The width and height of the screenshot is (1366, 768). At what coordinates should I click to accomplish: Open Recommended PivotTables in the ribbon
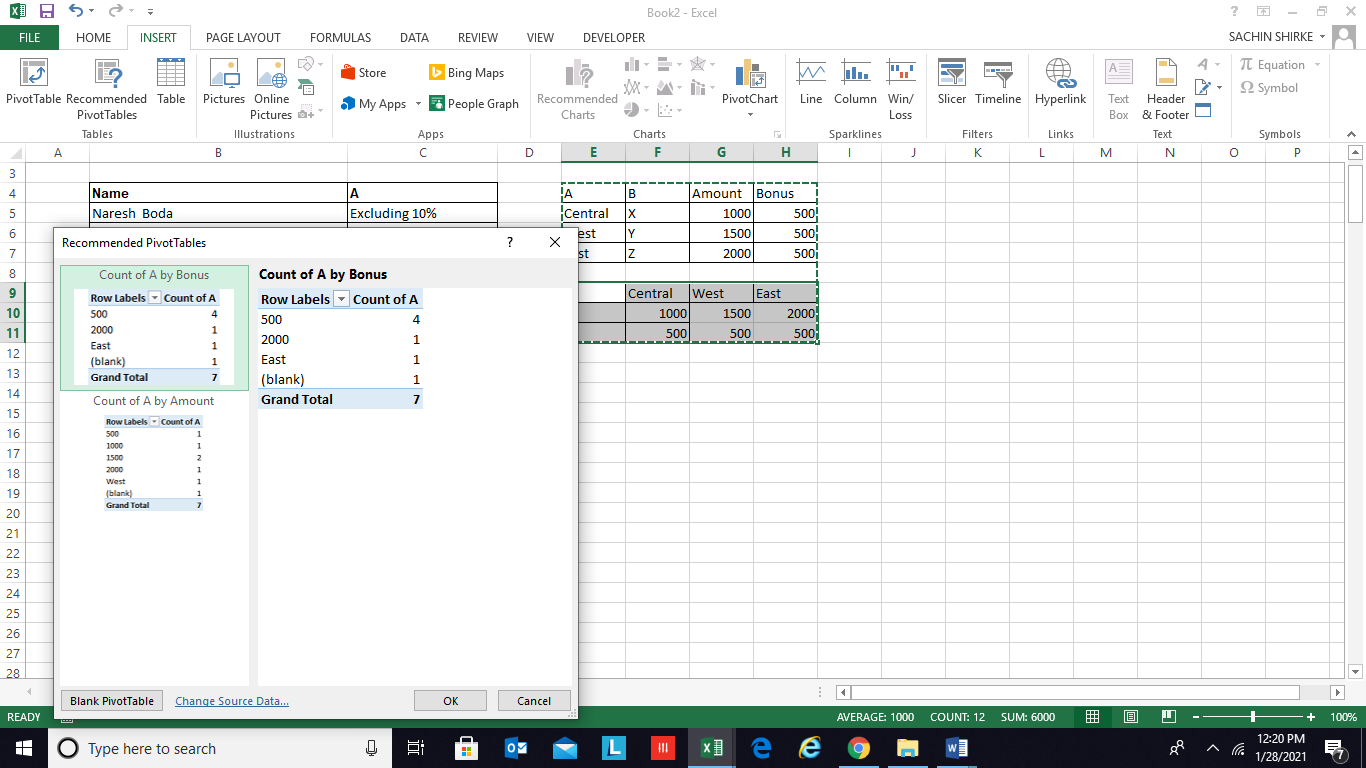click(106, 90)
